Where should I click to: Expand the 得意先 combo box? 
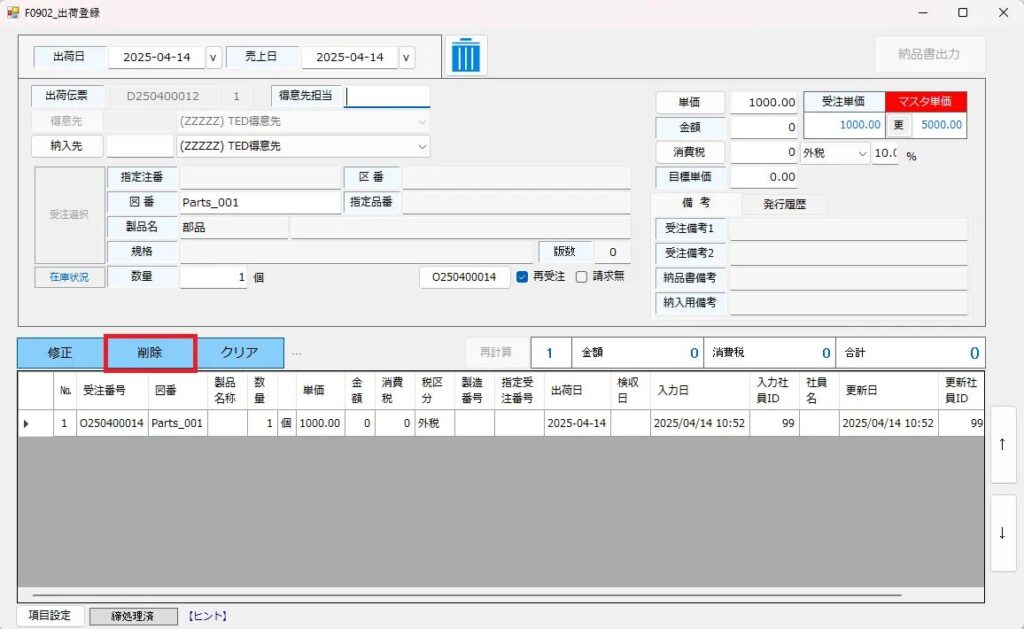[422, 121]
